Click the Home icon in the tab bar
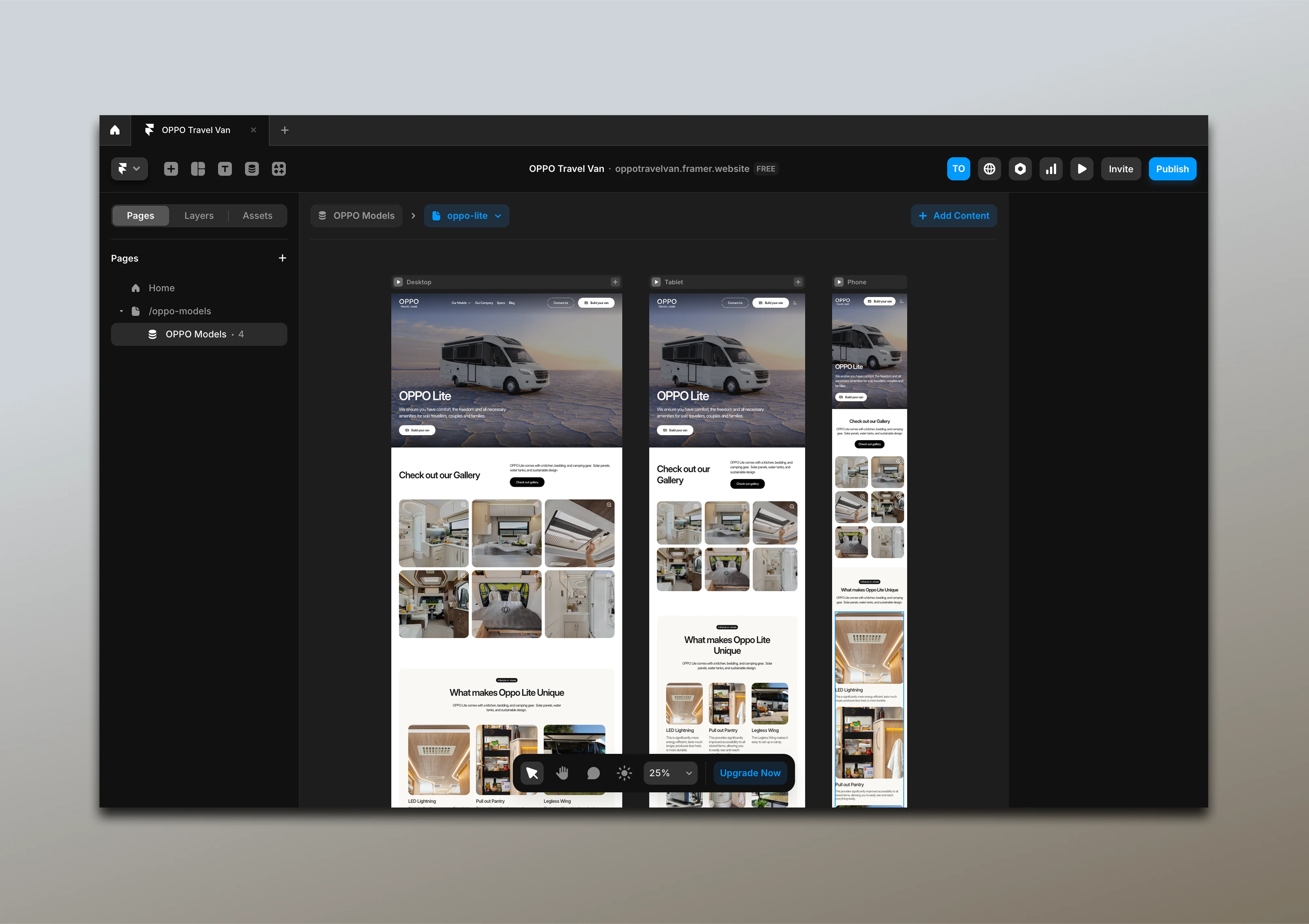Image resolution: width=1309 pixels, height=924 pixels. pyautogui.click(x=115, y=130)
